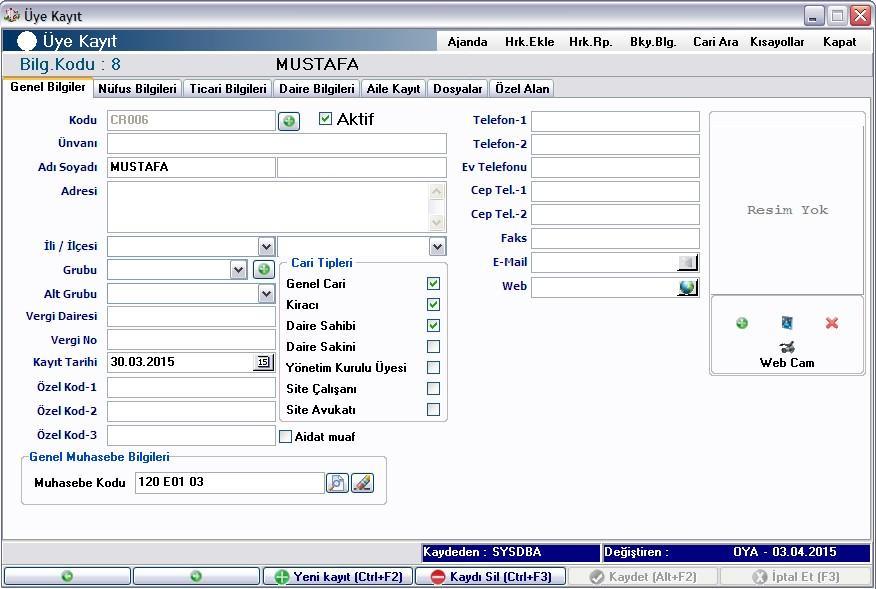Open the İlçesi district dropdown
This screenshot has height=589, width=876.
point(437,246)
